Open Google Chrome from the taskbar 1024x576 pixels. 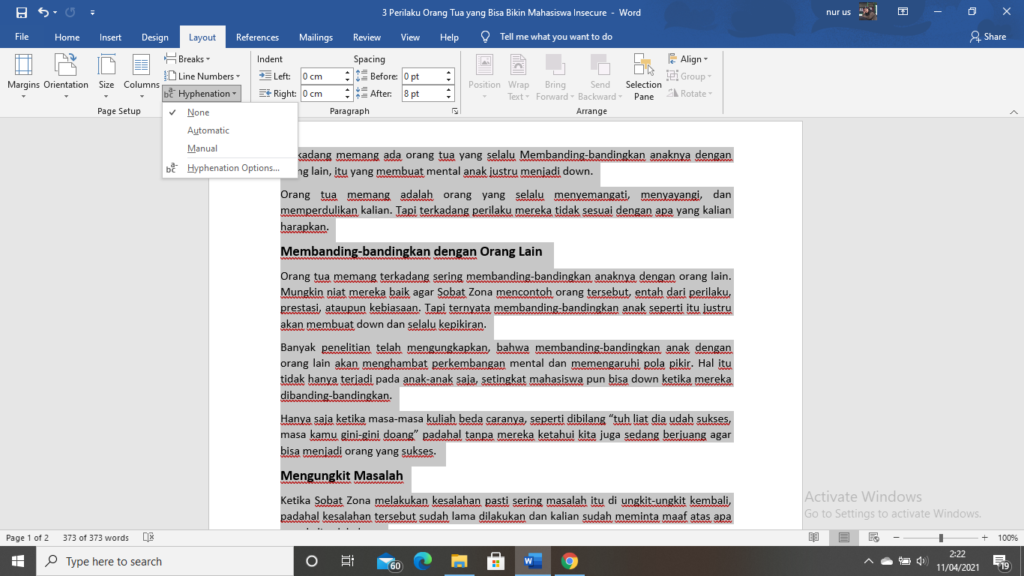(x=569, y=561)
